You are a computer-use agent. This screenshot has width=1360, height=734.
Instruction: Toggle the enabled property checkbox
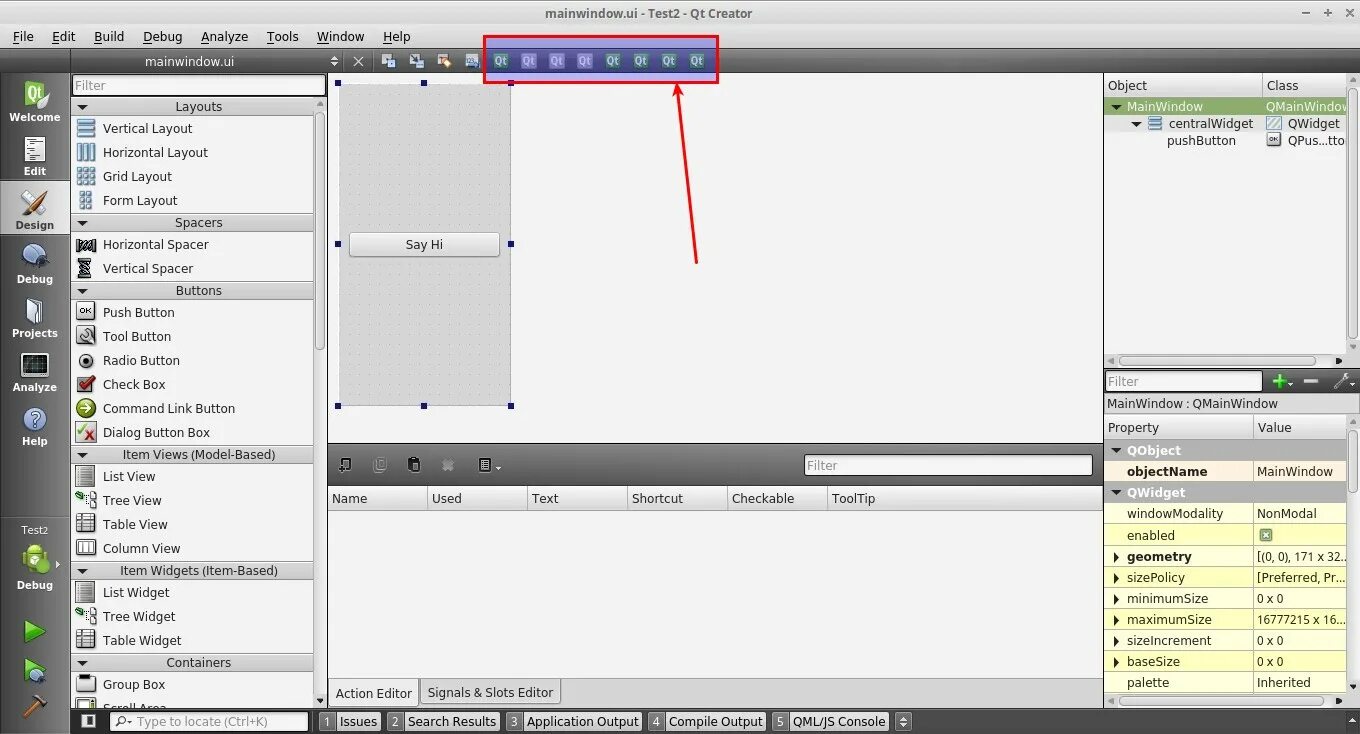1265,536
